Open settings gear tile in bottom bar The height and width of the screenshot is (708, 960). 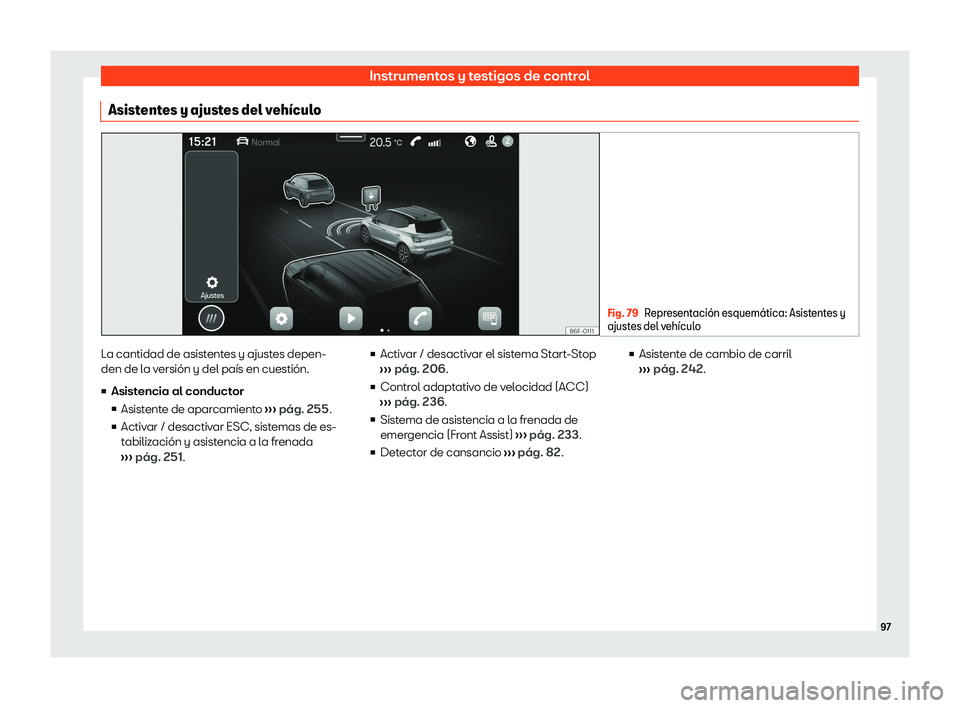(x=281, y=318)
